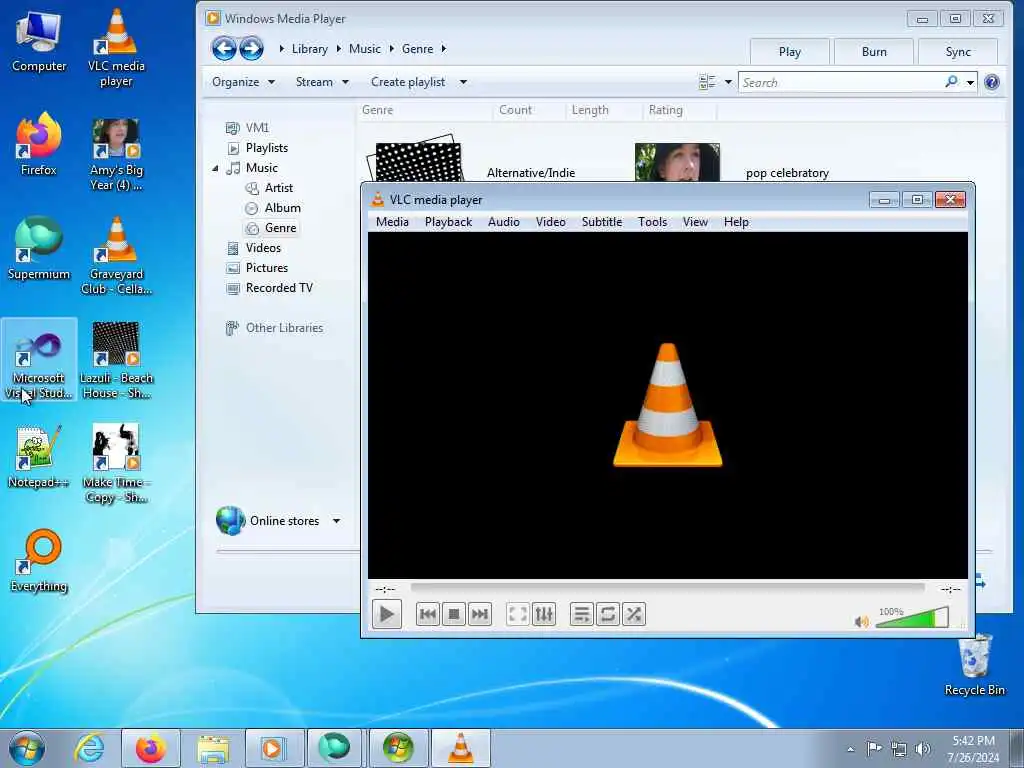
Task: Click Library in the breadcrumb
Action: pos(310,49)
